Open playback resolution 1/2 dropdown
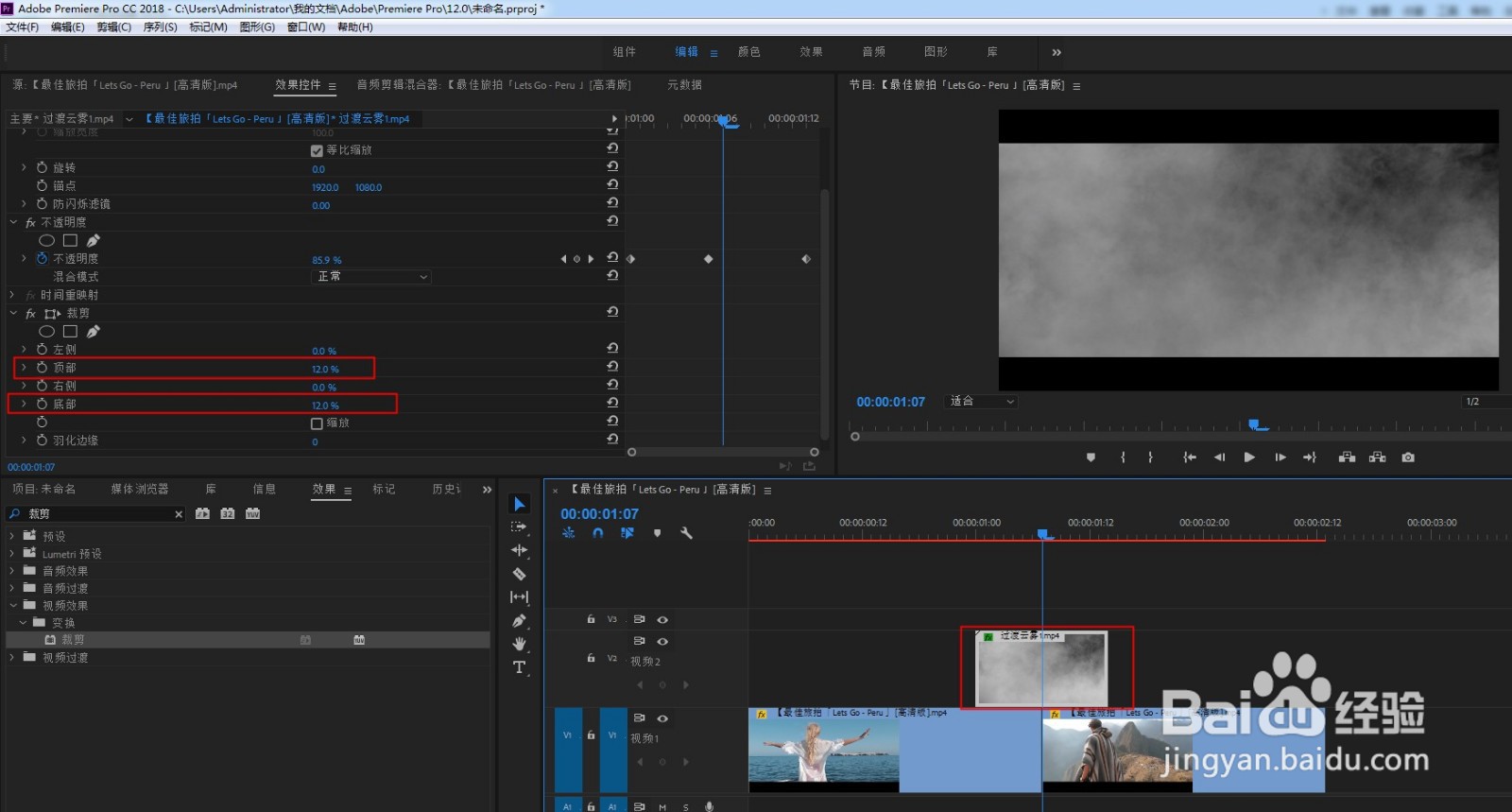 click(1486, 402)
